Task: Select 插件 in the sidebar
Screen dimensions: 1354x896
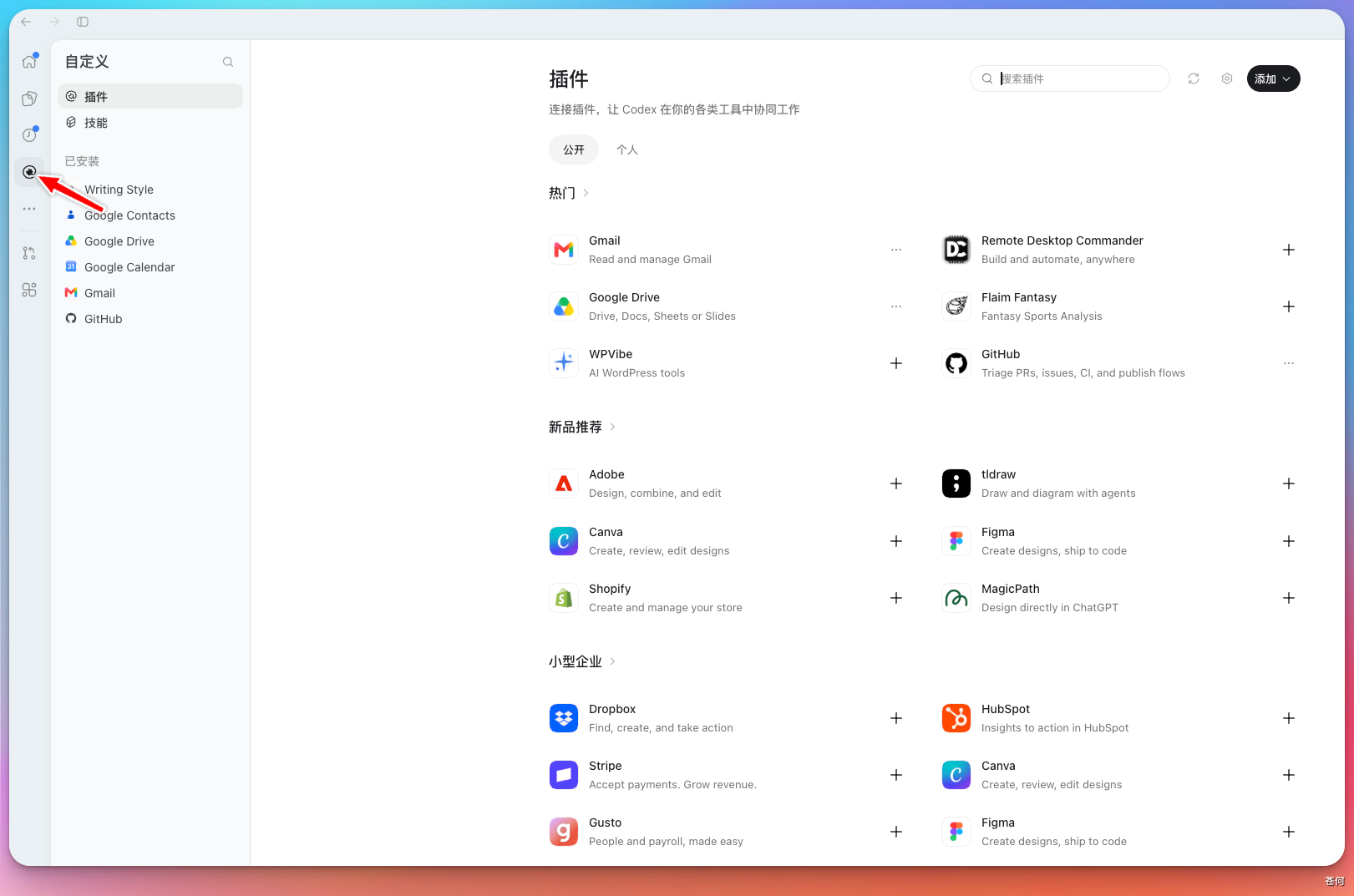Action: [x=150, y=96]
